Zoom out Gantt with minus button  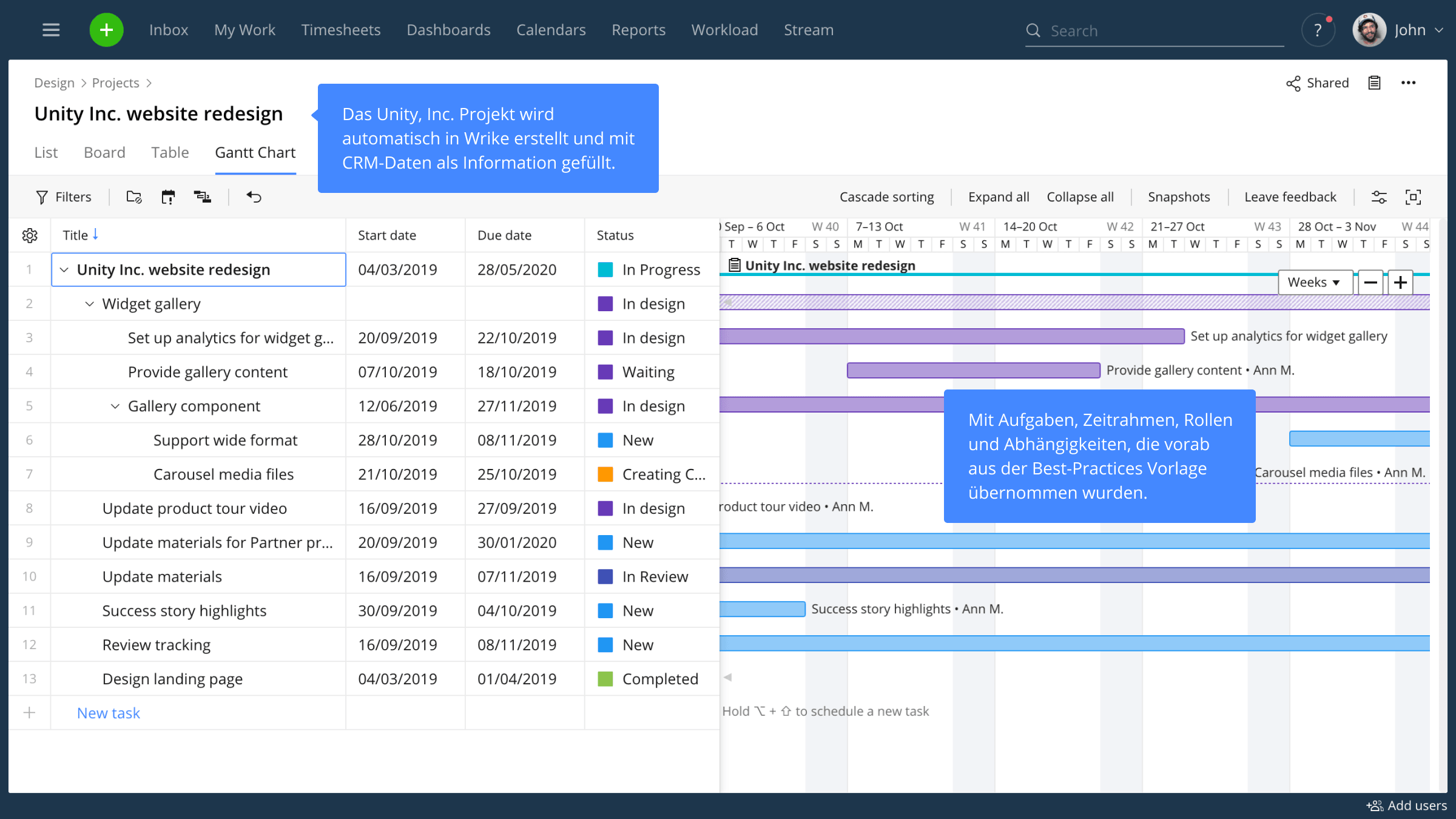1370,282
